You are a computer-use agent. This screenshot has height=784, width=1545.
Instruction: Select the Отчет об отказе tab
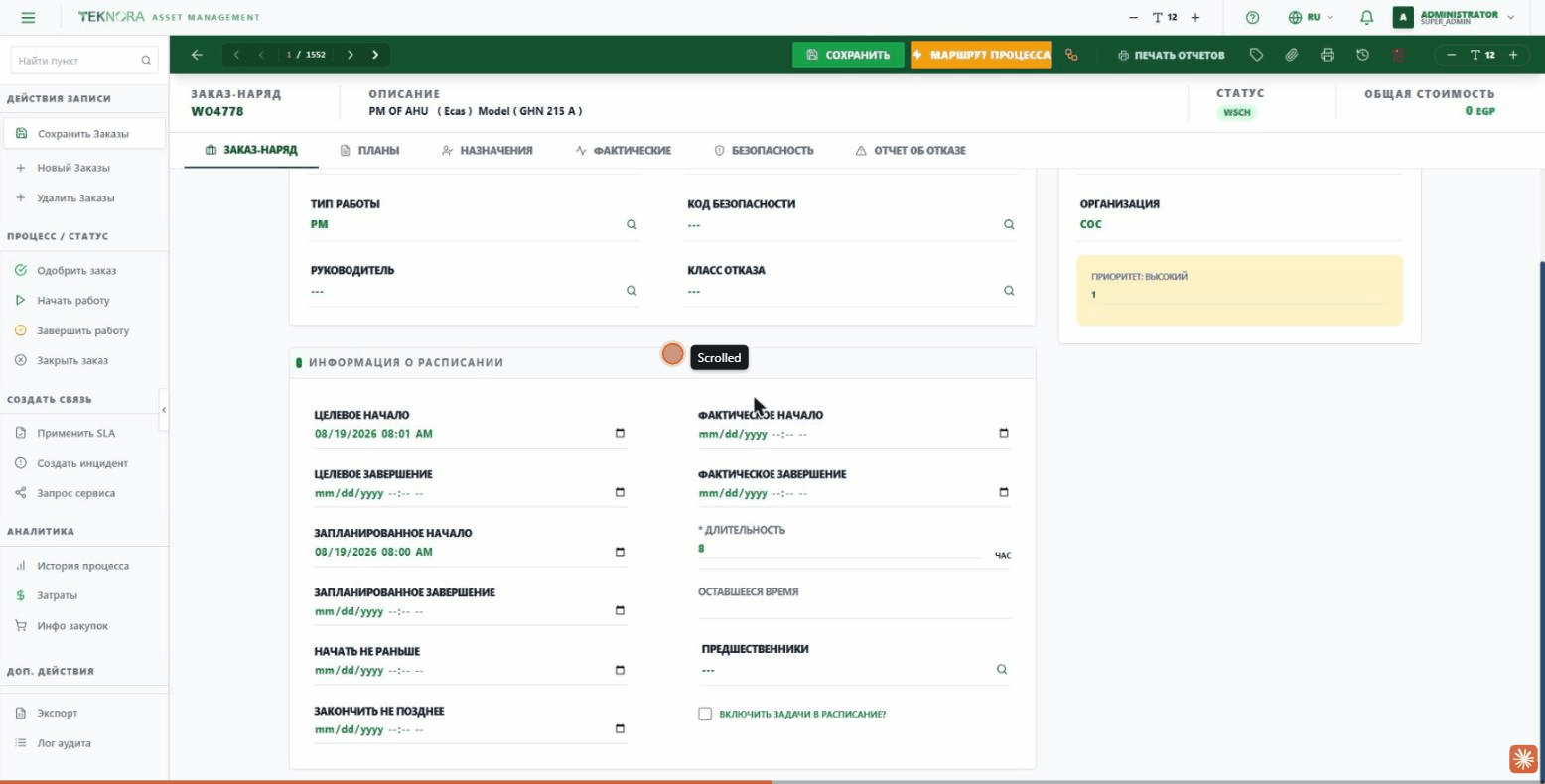click(911, 151)
